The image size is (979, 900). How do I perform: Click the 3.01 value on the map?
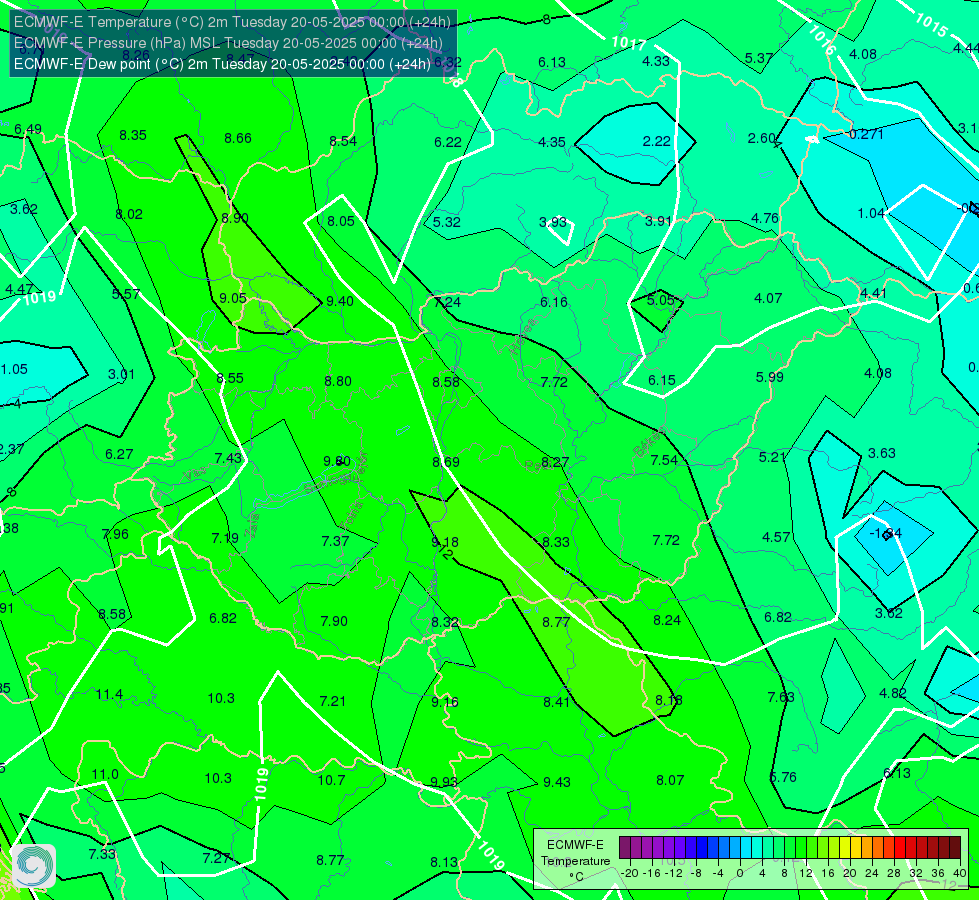pos(121,374)
